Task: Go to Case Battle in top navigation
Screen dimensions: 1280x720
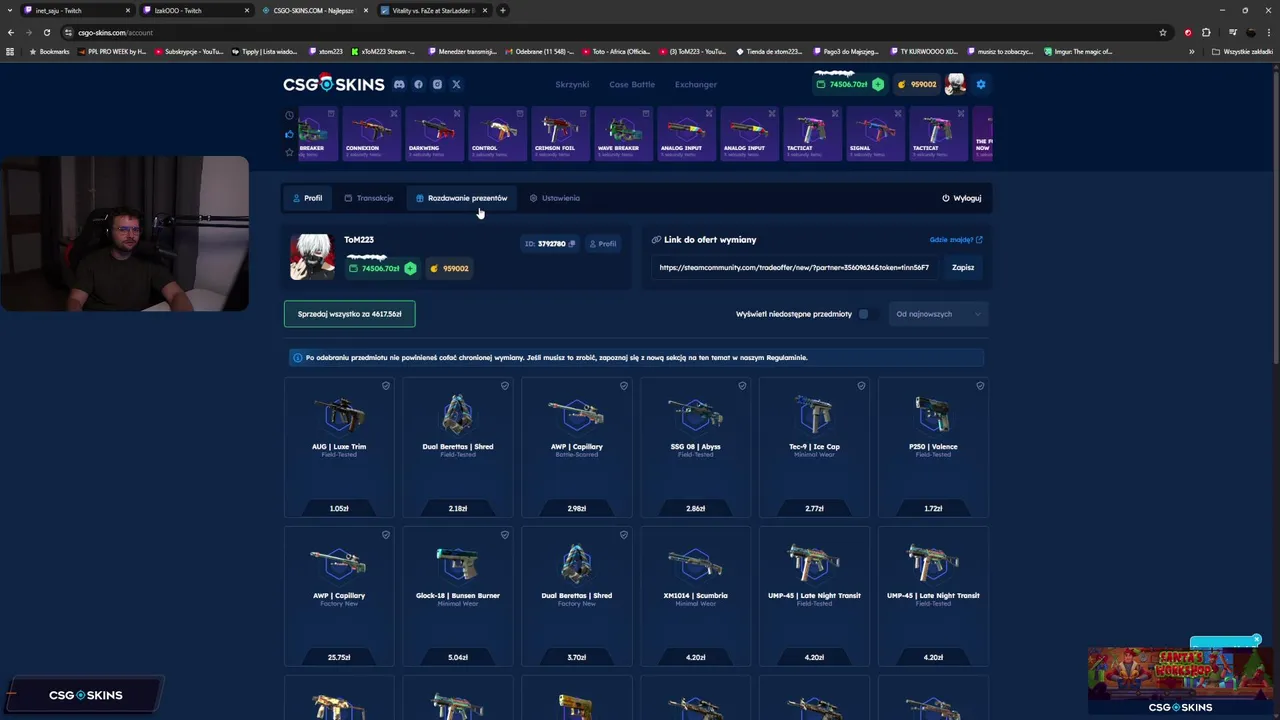Action: click(632, 84)
